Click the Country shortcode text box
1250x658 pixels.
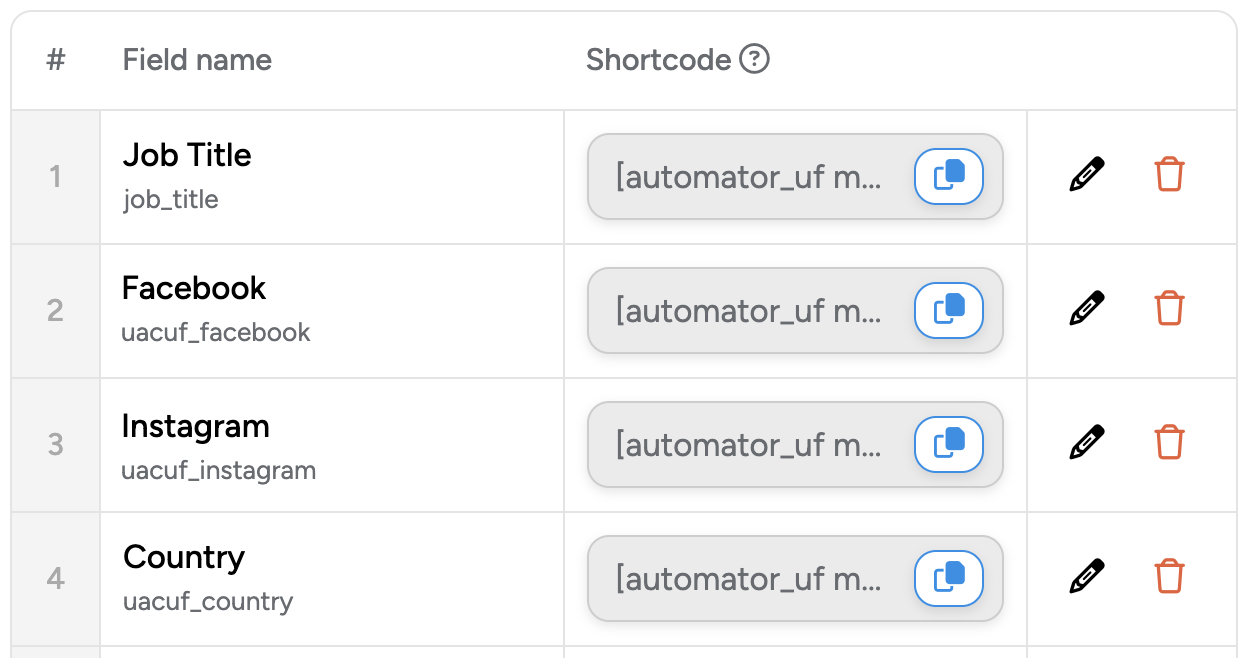748,578
